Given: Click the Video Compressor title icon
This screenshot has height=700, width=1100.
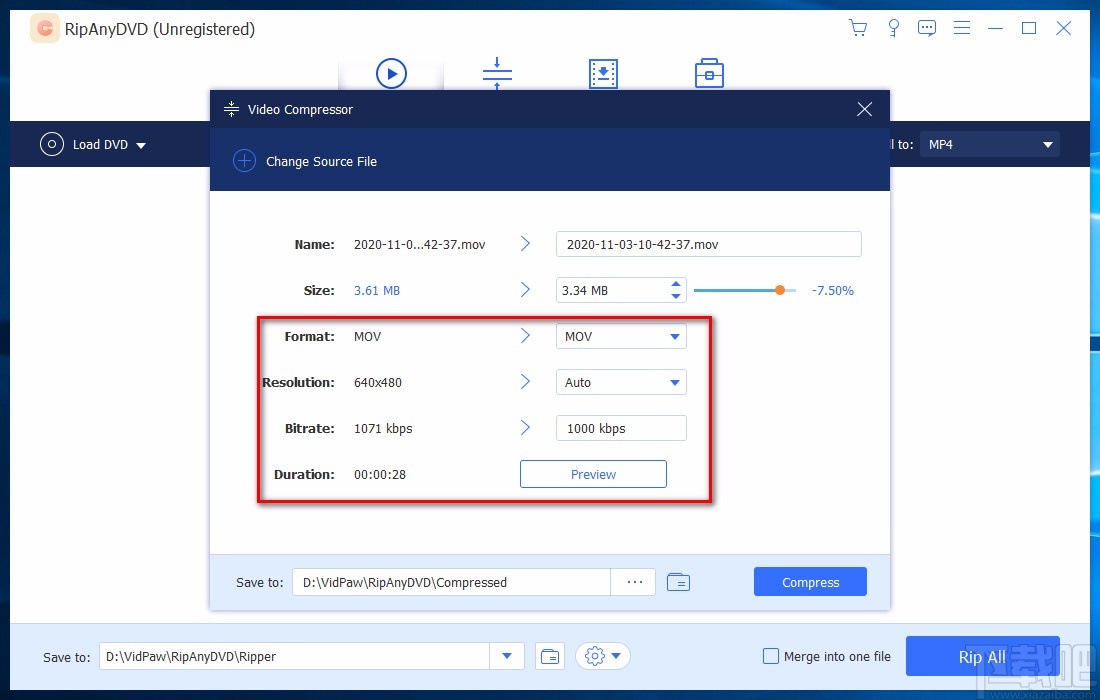Looking at the screenshot, I should 231,109.
